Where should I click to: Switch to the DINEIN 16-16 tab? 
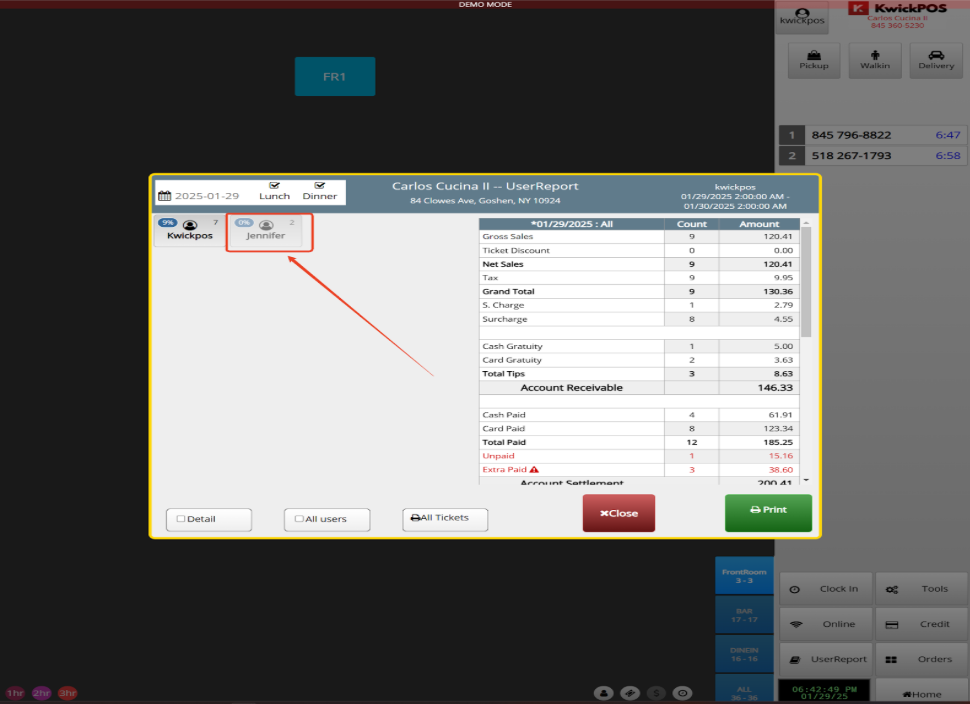point(744,655)
